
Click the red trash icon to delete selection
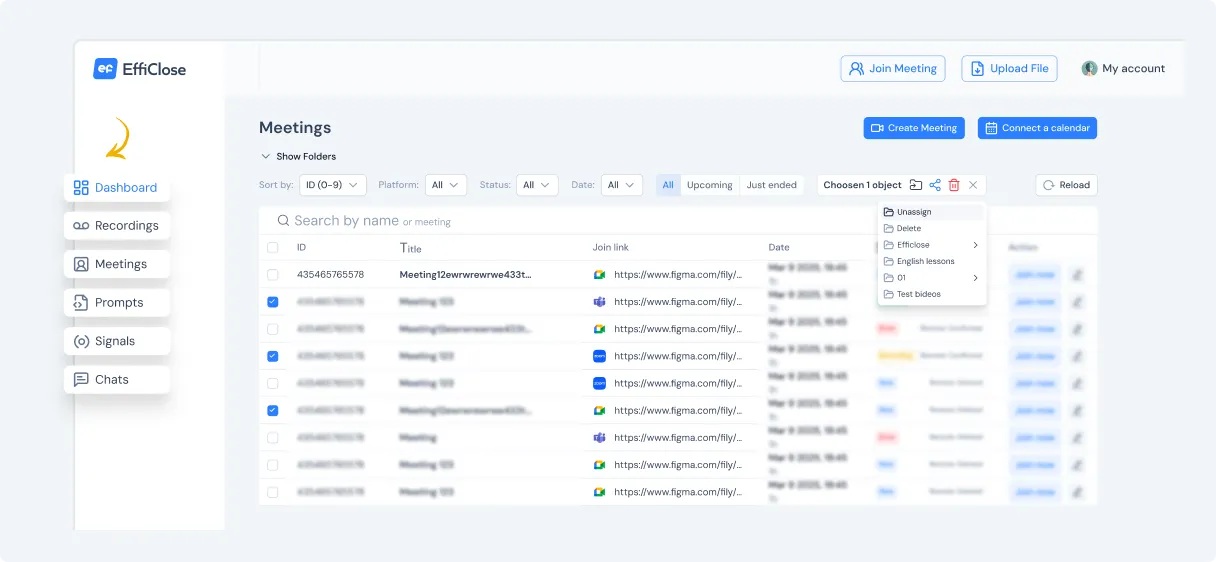pyautogui.click(x=954, y=185)
